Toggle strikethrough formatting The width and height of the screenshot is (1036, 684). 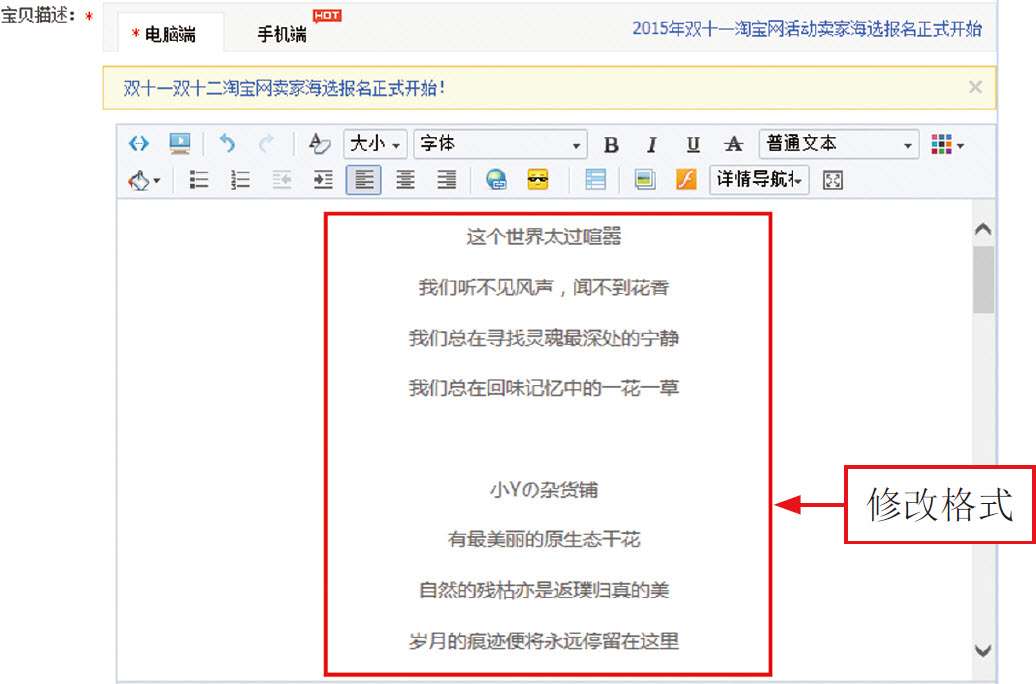[x=733, y=144]
